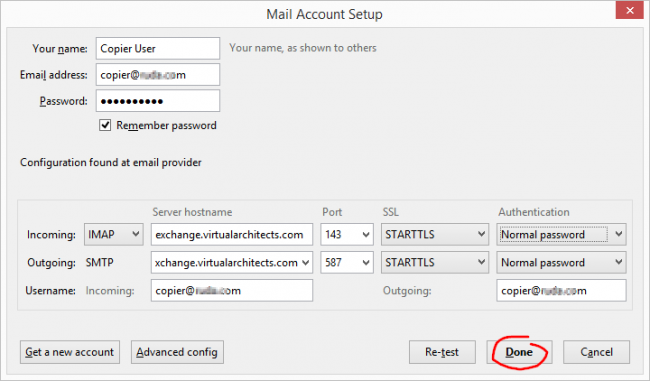Open outgoing Authentication Normal password dropdown
Viewport: 650px width, 381px height.
click(561, 262)
